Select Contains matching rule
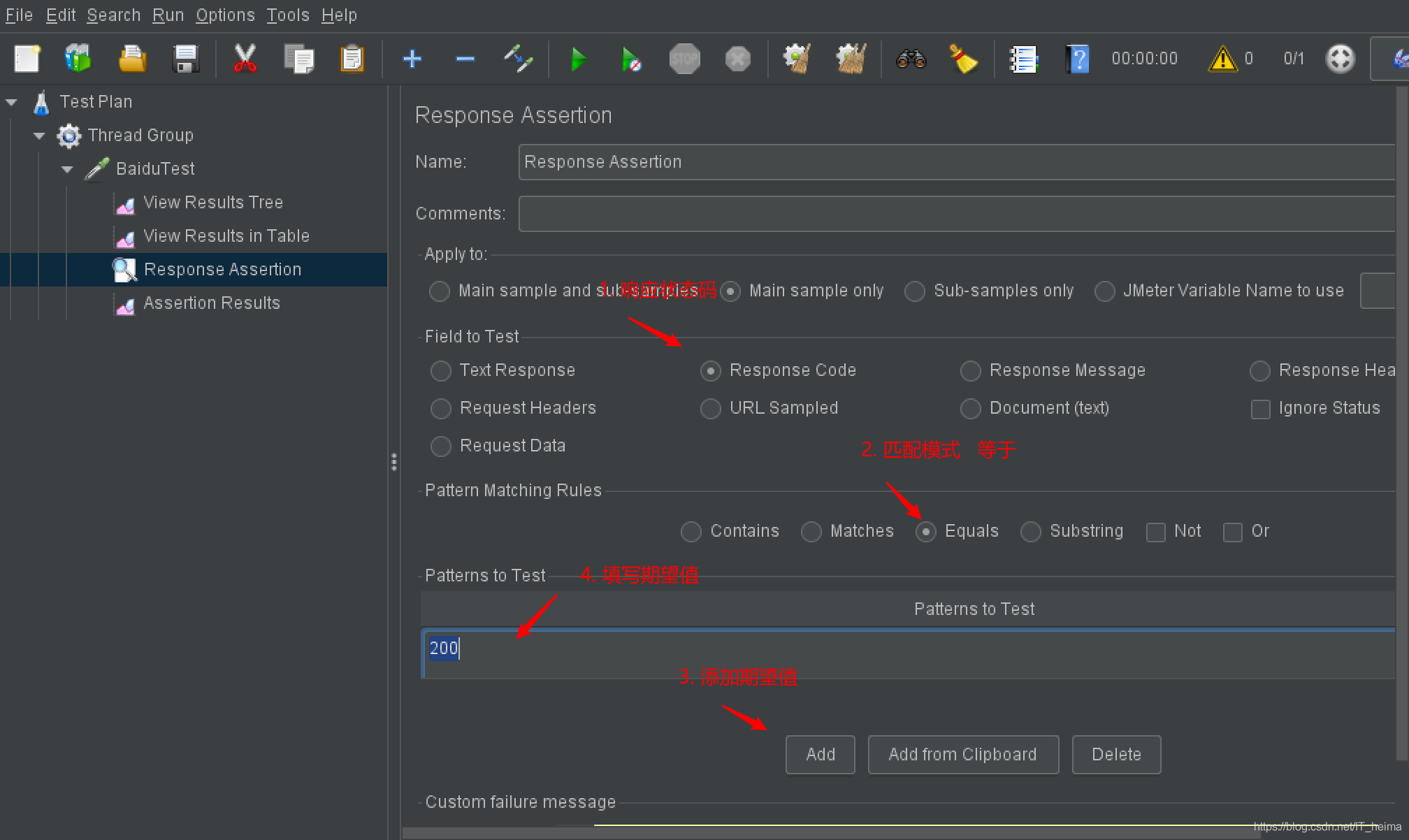 pyautogui.click(x=691, y=531)
